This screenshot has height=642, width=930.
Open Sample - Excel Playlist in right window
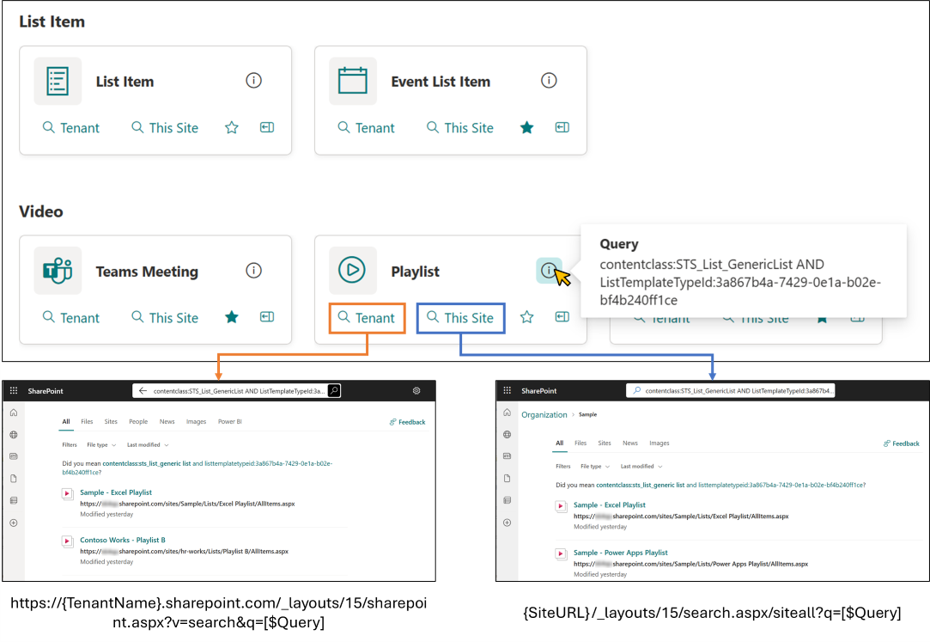pos(609,505)
